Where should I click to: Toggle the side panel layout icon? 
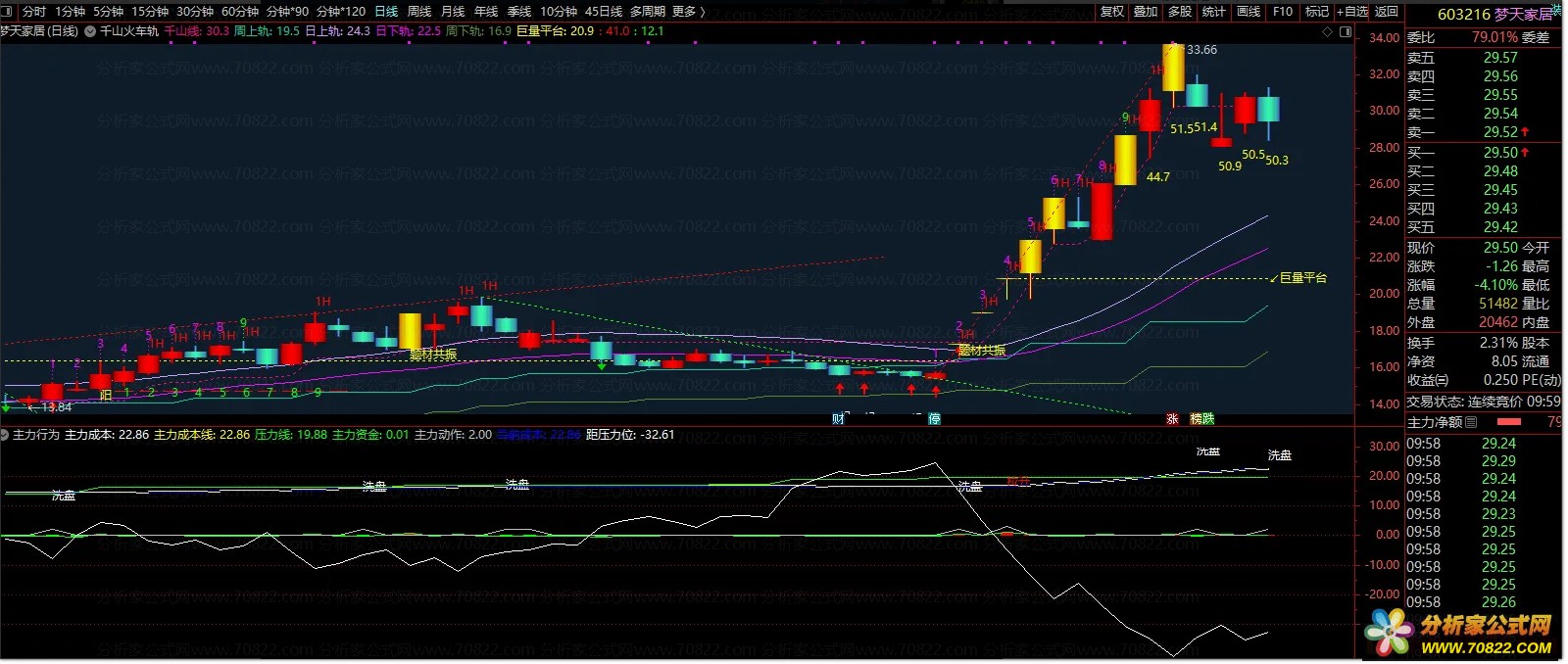click(x=1346, y=31)
